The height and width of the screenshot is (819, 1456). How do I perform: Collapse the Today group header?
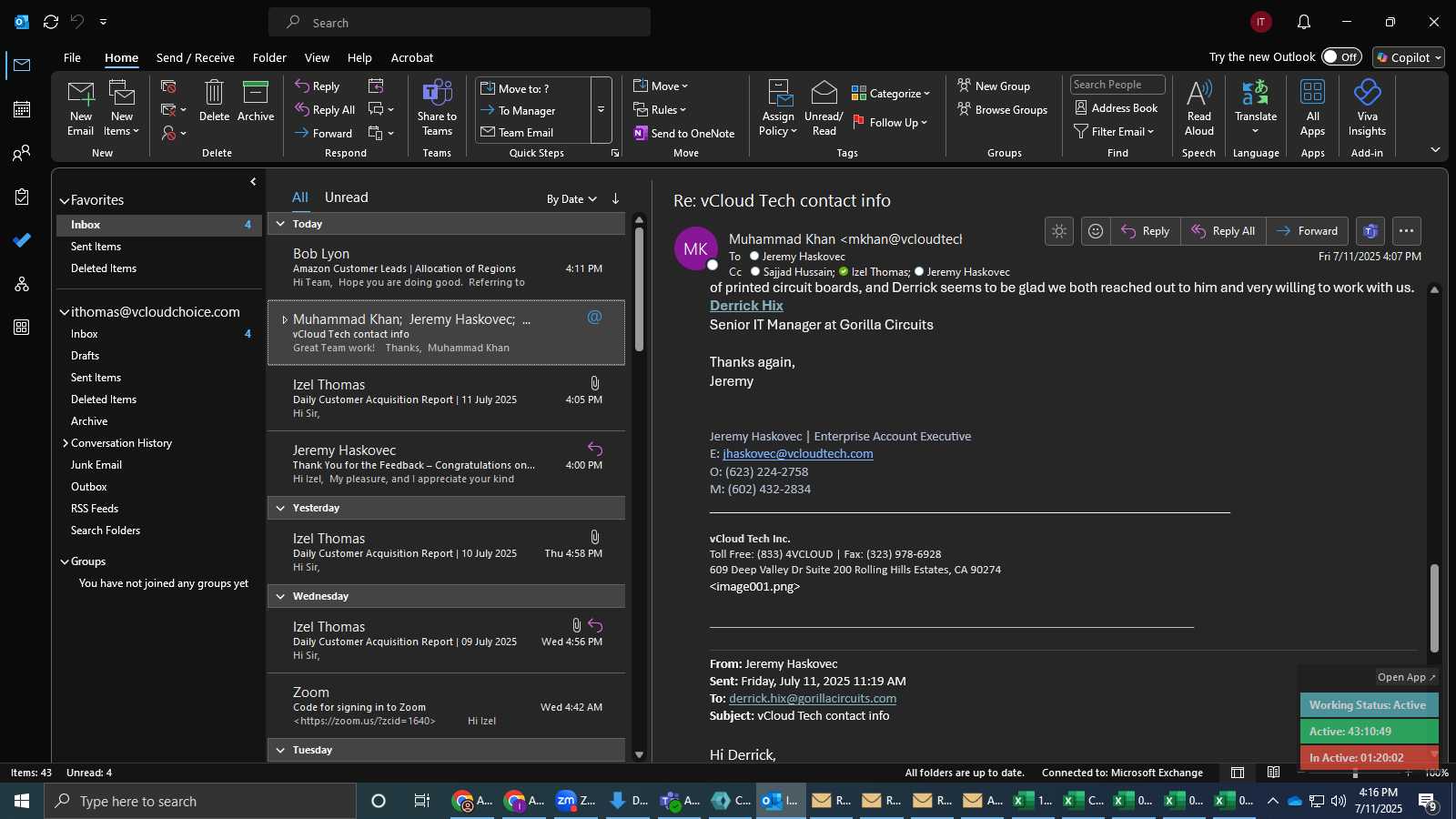click(280, 224)
